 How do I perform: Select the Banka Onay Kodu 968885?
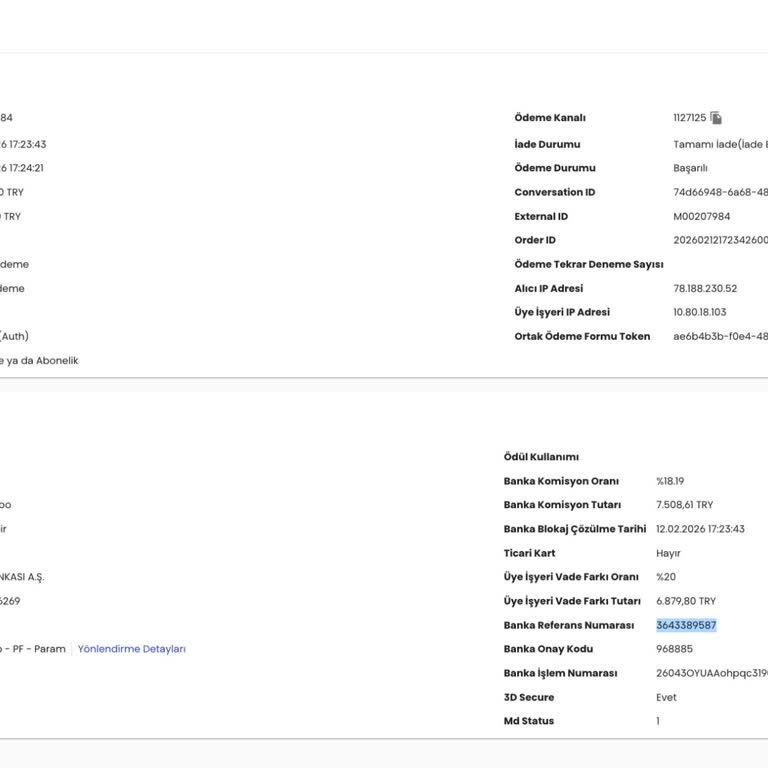tap(674, 649)
